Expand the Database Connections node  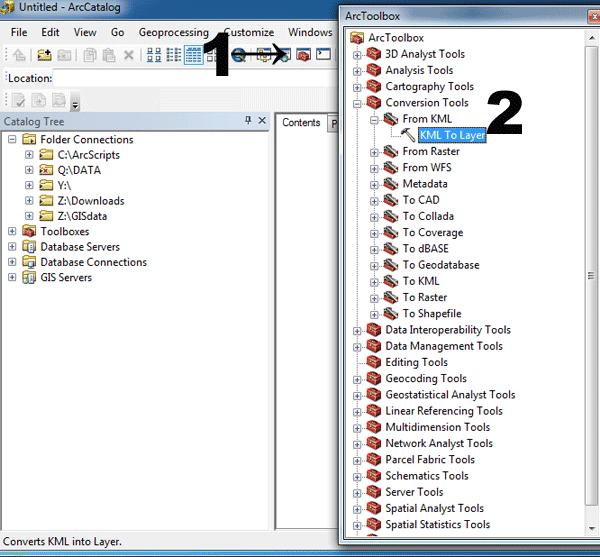pyautogui.click(x=12, y=262)
